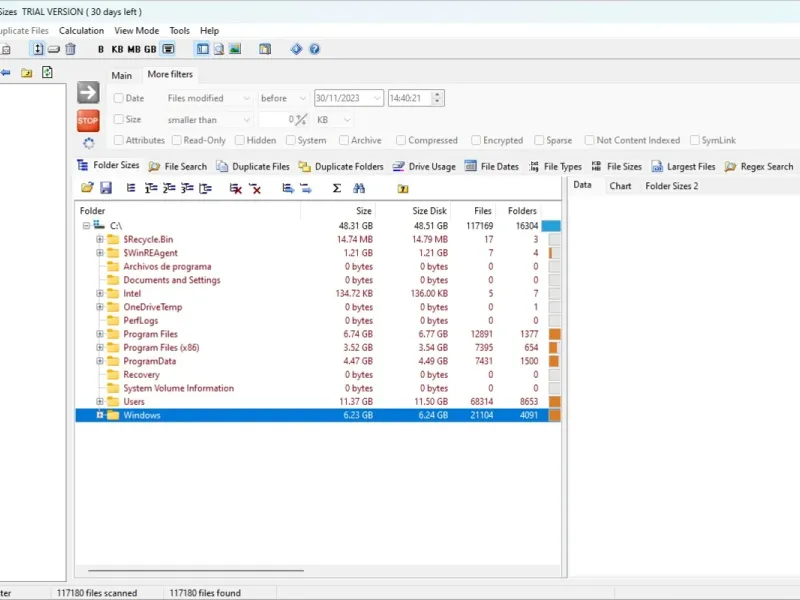Viewport: 800px width, 600px height.
Task: Open the Calculation menu
Action: tap(81, 31)
